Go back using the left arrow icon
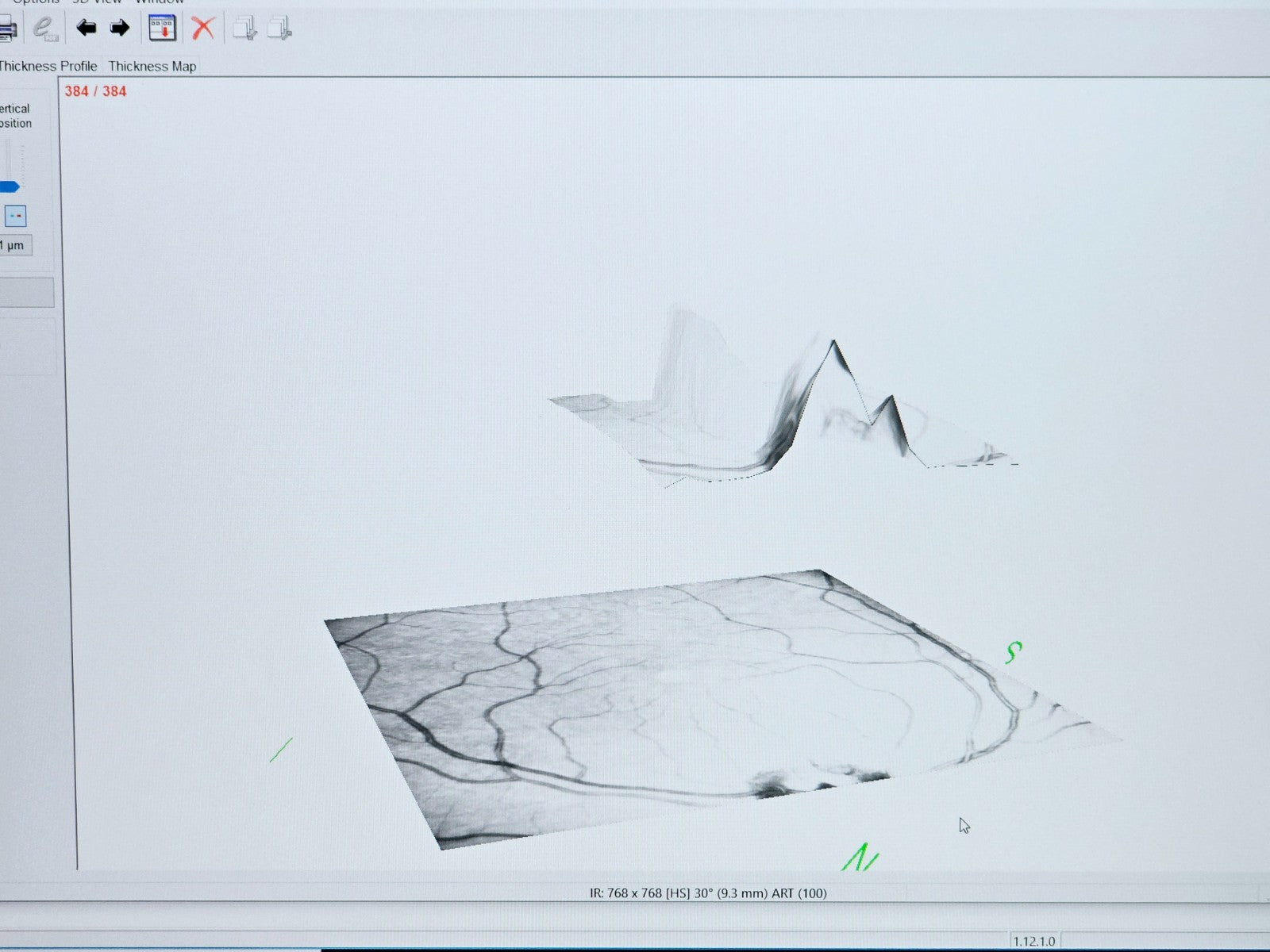This screenshot has width=1270, height=952. pos(86,29)
